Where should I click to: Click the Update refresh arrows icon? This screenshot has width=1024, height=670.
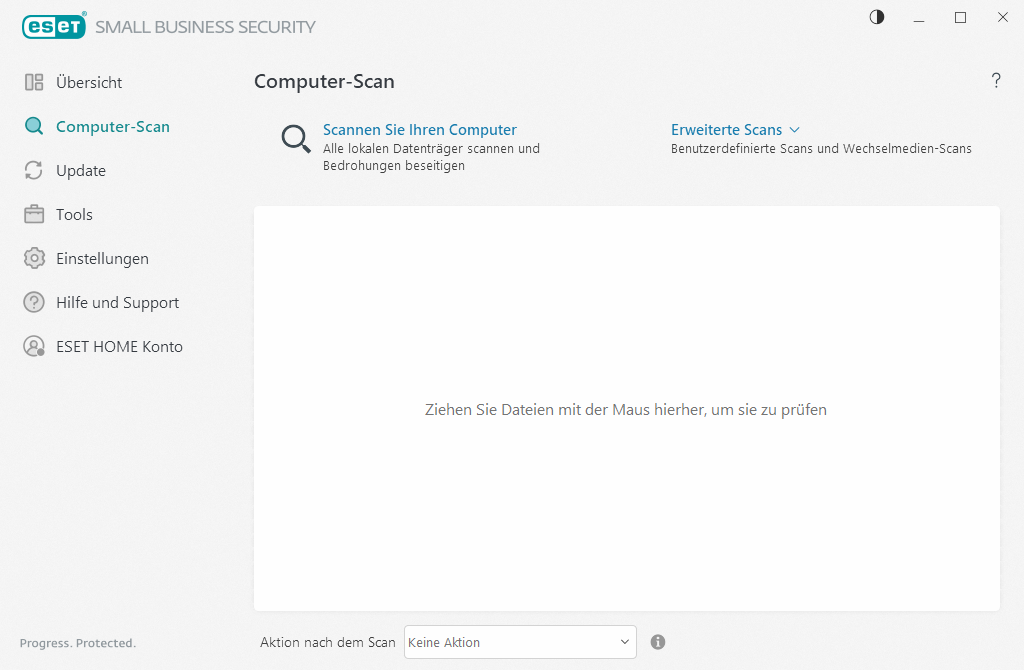point(34,170)
